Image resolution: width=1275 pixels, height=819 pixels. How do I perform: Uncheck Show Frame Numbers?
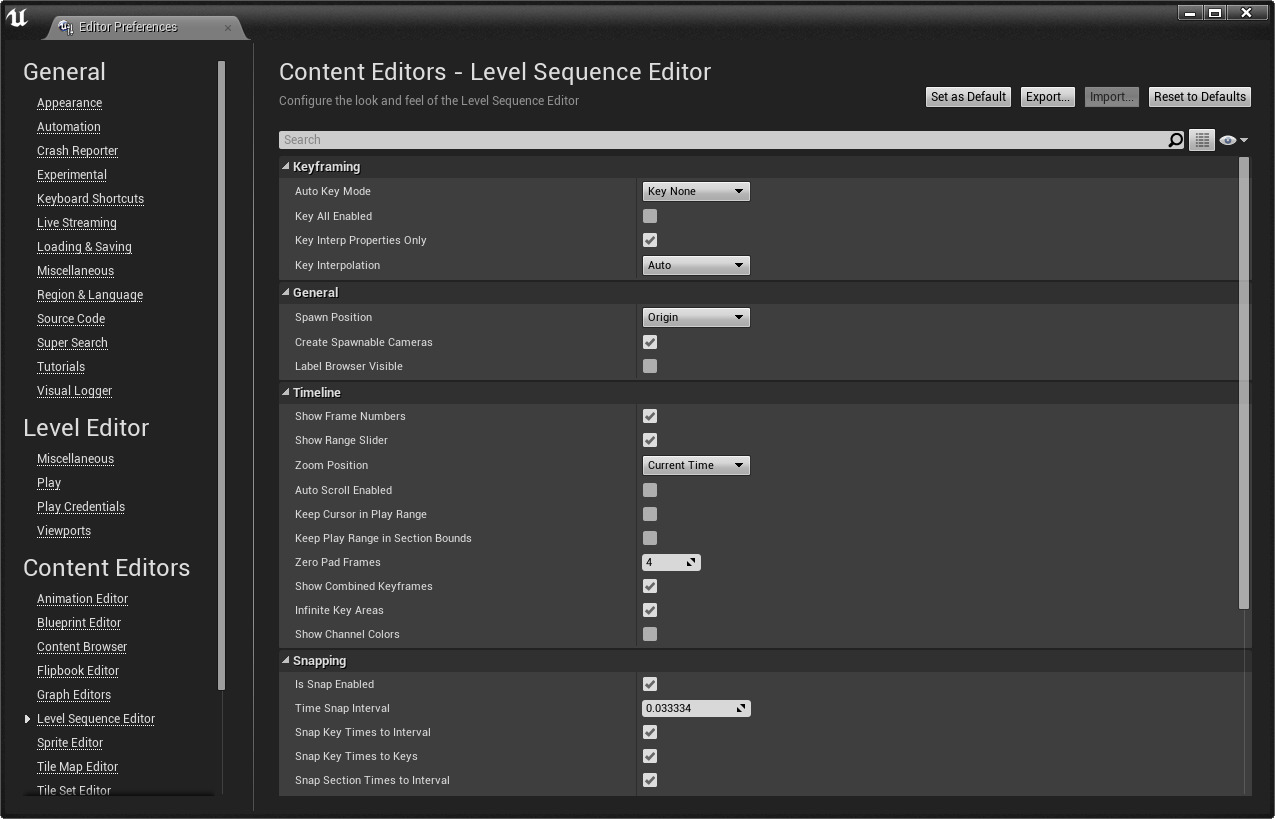click(x=650, y=416)
